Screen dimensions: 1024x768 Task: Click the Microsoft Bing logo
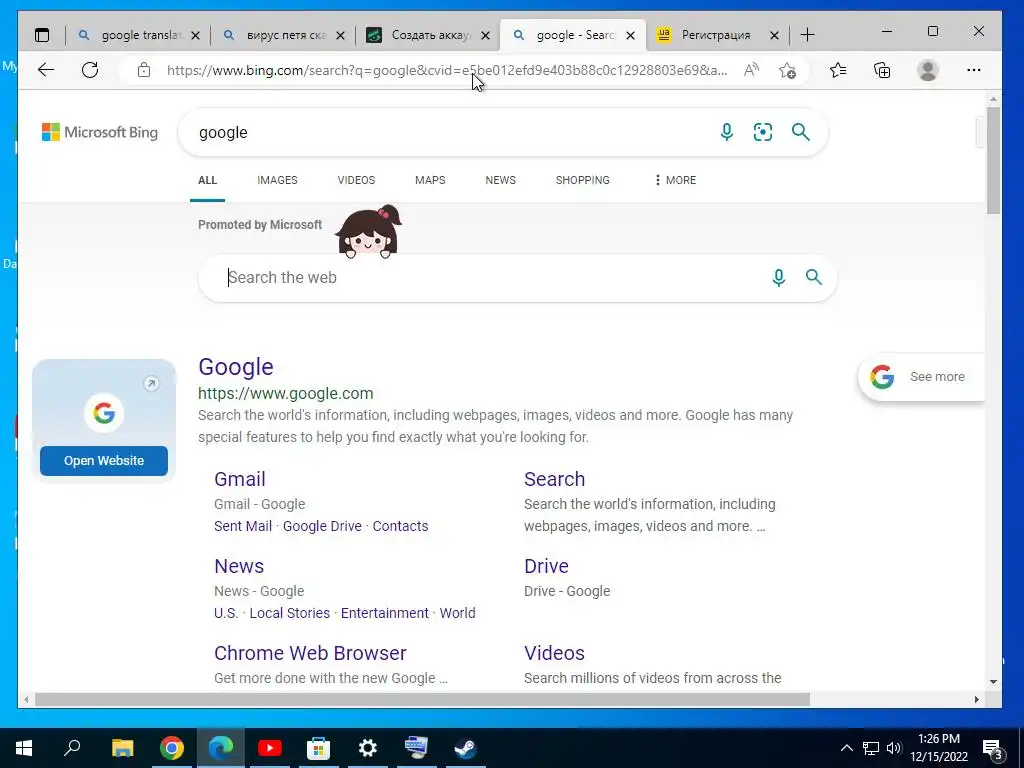pos(100,132)
